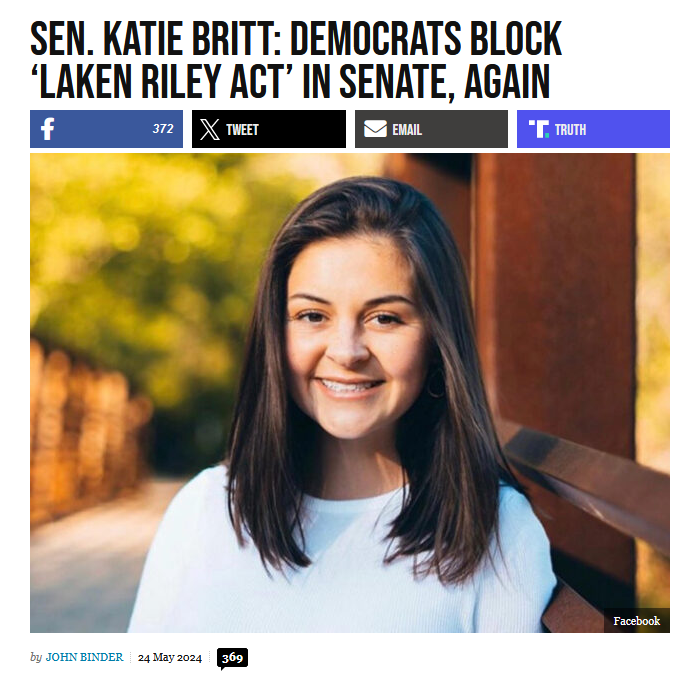The width and height of the screenshot is (691, 674).
Task: Click the Facebook photo credit caption
Action: 637,621
